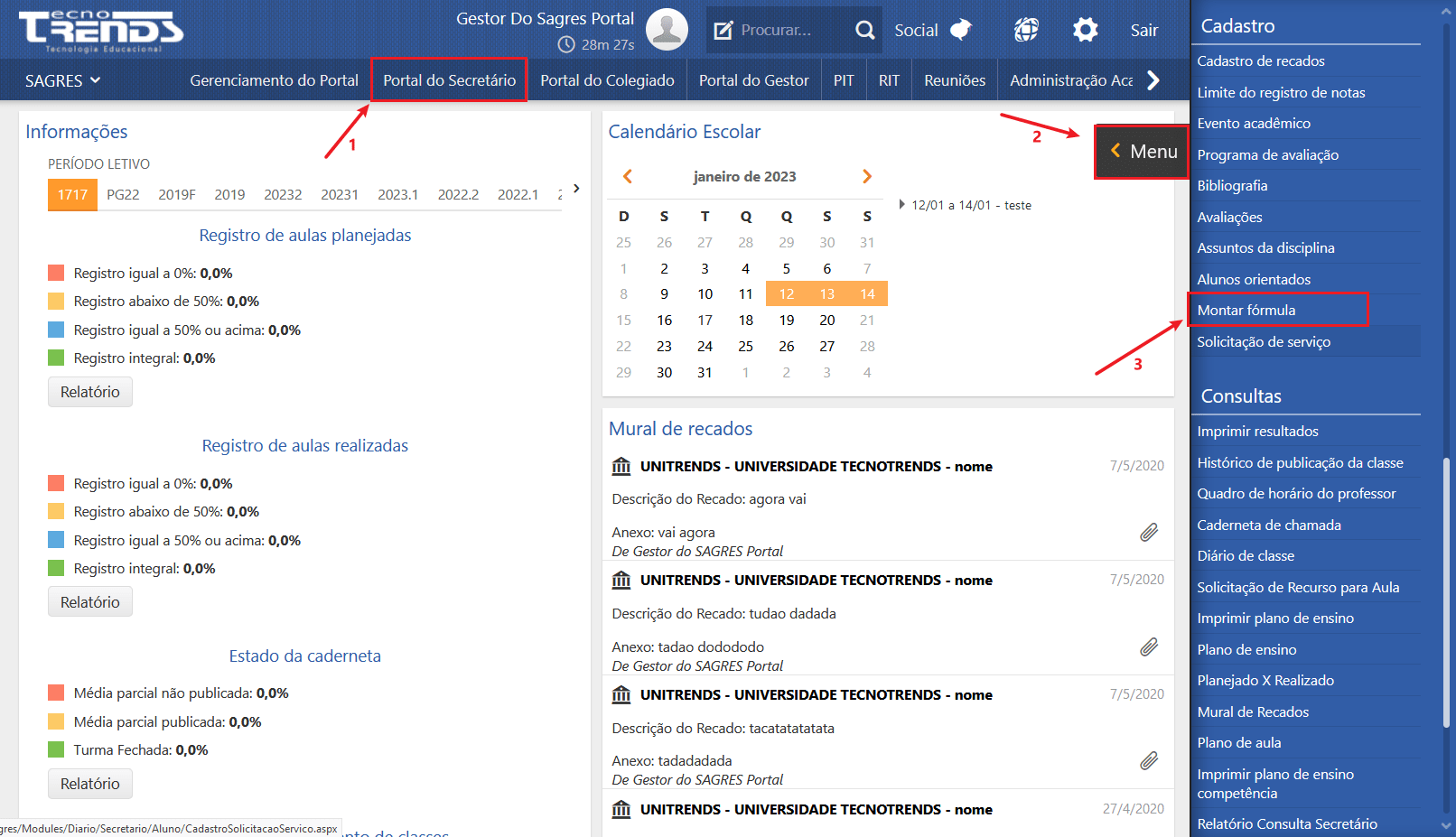Click the search magnifier icon

click(x=864, y=30)
